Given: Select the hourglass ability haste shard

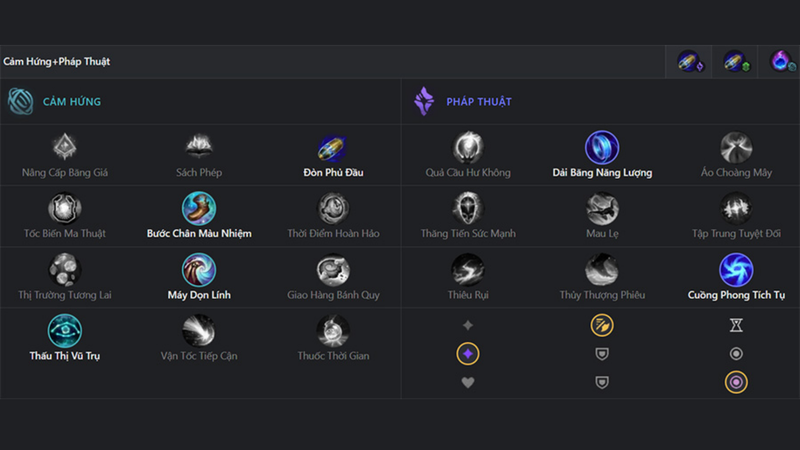Looking at the screenshot, I should click(x=736, y=325).
